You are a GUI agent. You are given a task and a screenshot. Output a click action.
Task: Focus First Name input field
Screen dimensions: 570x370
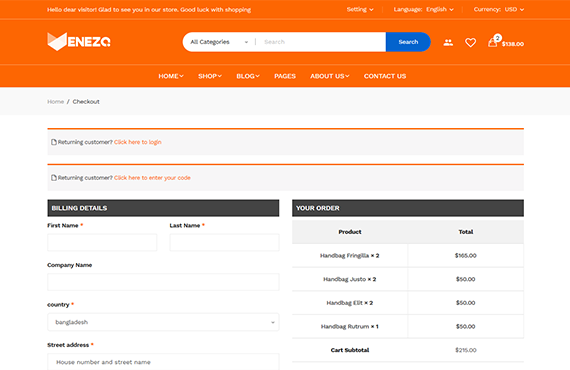[102, 242]
